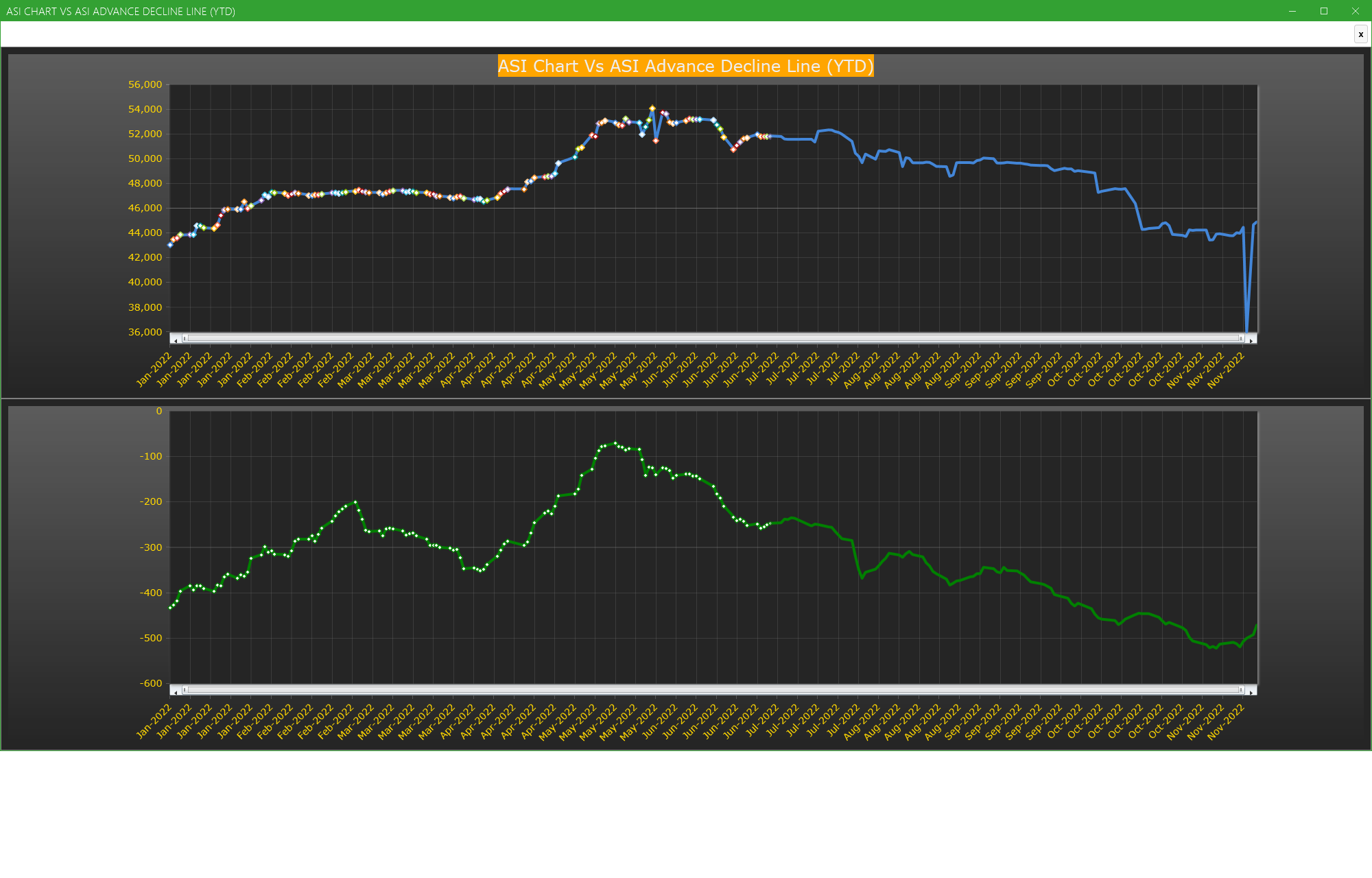Click the left grip handle of the upper chart scrollbar
This screenshot has width=1372, height=878.
tap(185, 338)
